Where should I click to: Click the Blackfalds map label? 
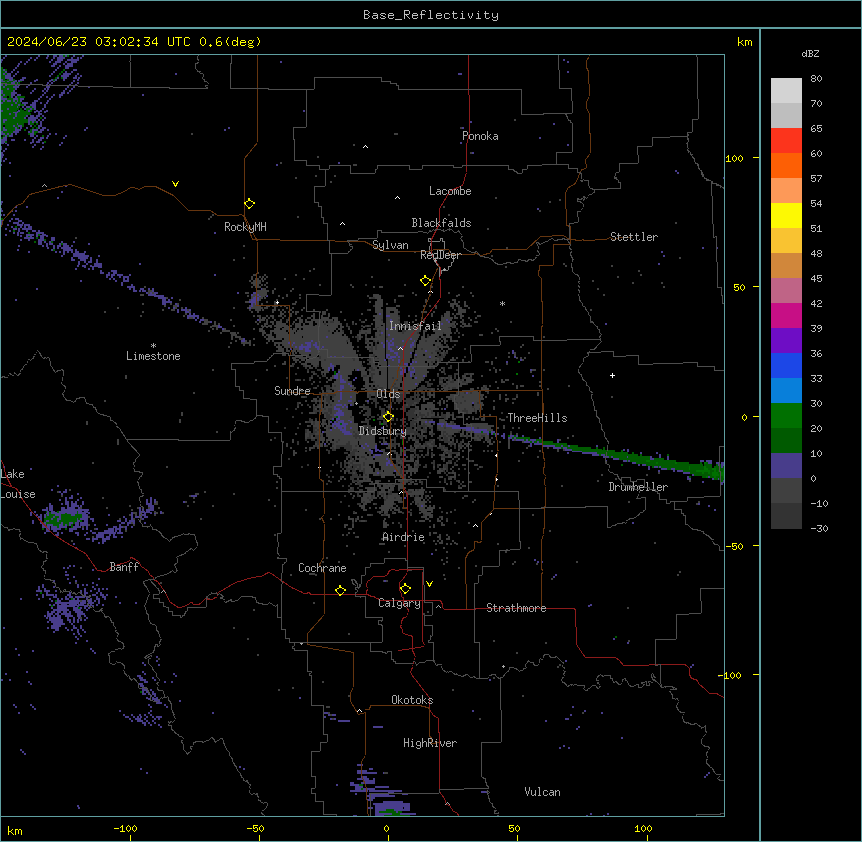(x=441, y=223)
